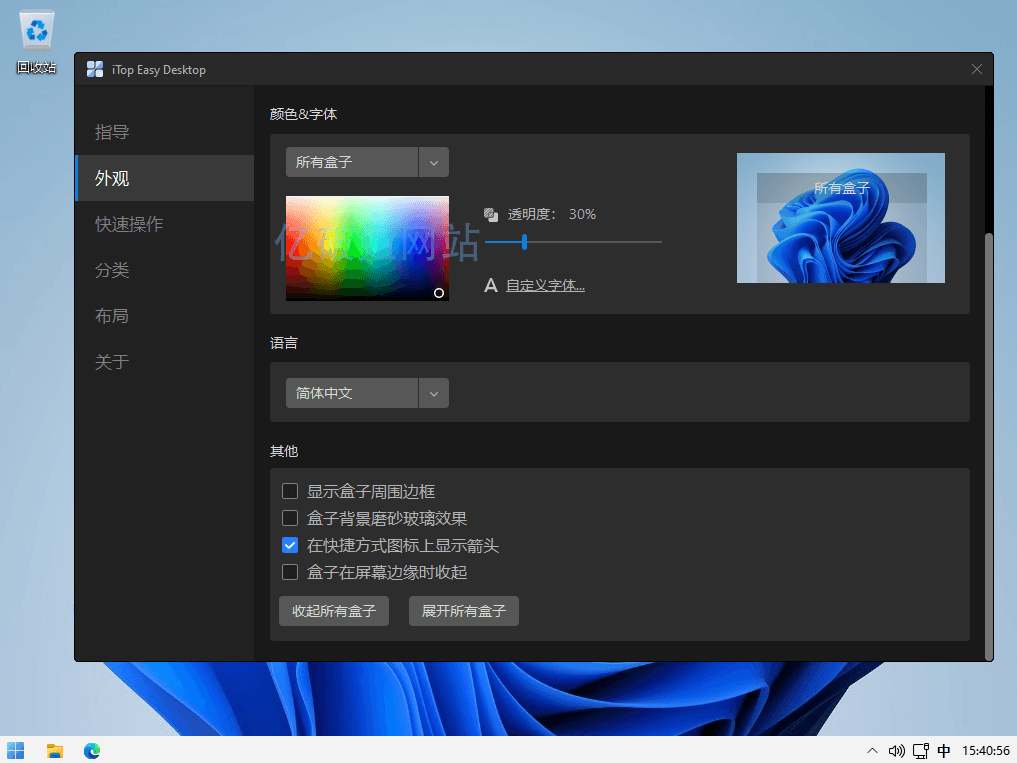Click the volume icon in system tray

896,750
